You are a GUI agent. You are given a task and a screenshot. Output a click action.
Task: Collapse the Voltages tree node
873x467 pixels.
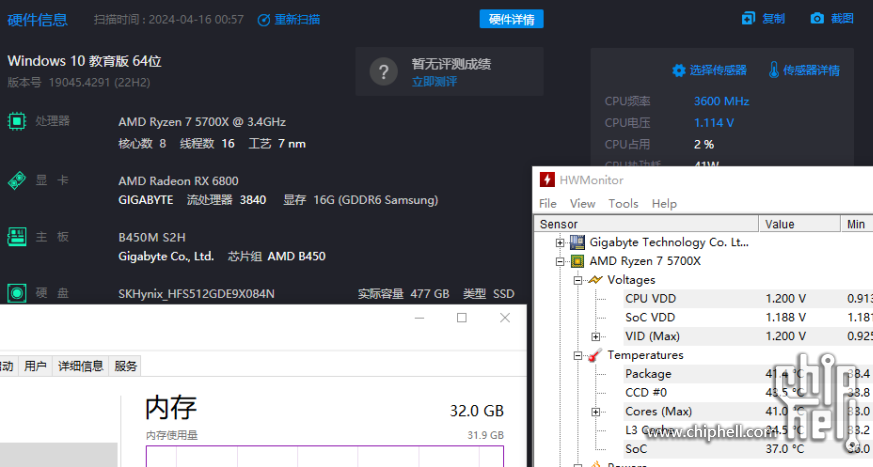578,281
